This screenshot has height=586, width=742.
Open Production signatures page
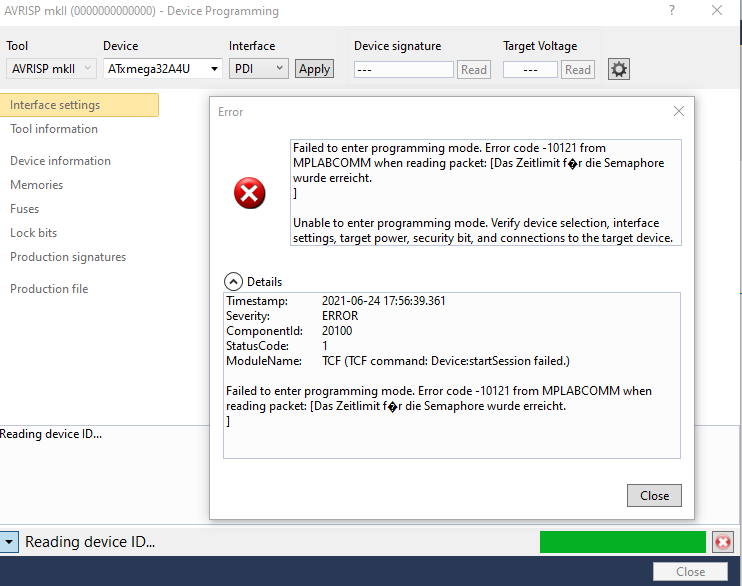pos(68,257)
